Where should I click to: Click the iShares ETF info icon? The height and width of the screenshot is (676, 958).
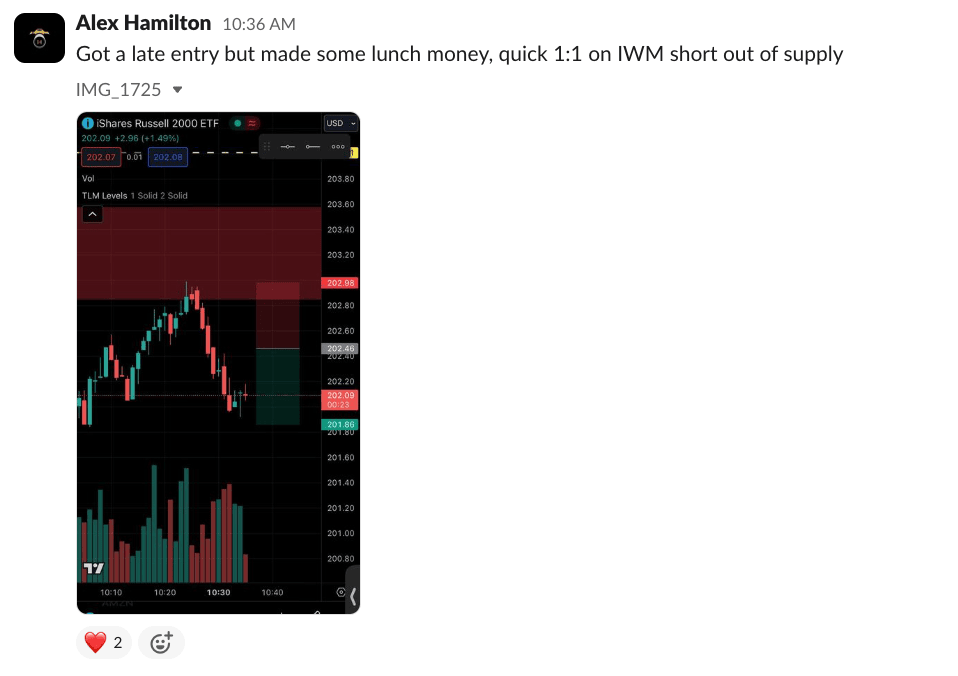pos(86,124)
